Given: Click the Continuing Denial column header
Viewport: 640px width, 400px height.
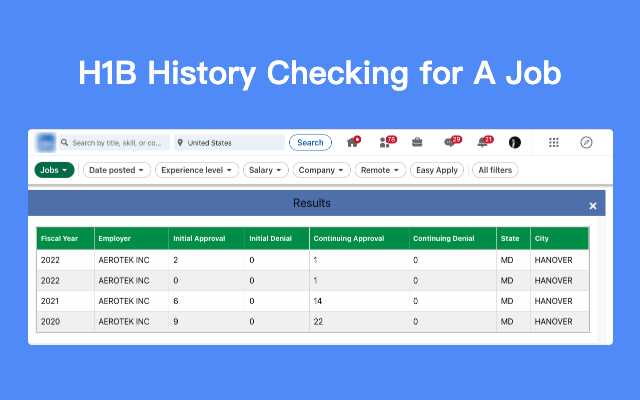Looking at the screenshot, I should click(453, 238).
